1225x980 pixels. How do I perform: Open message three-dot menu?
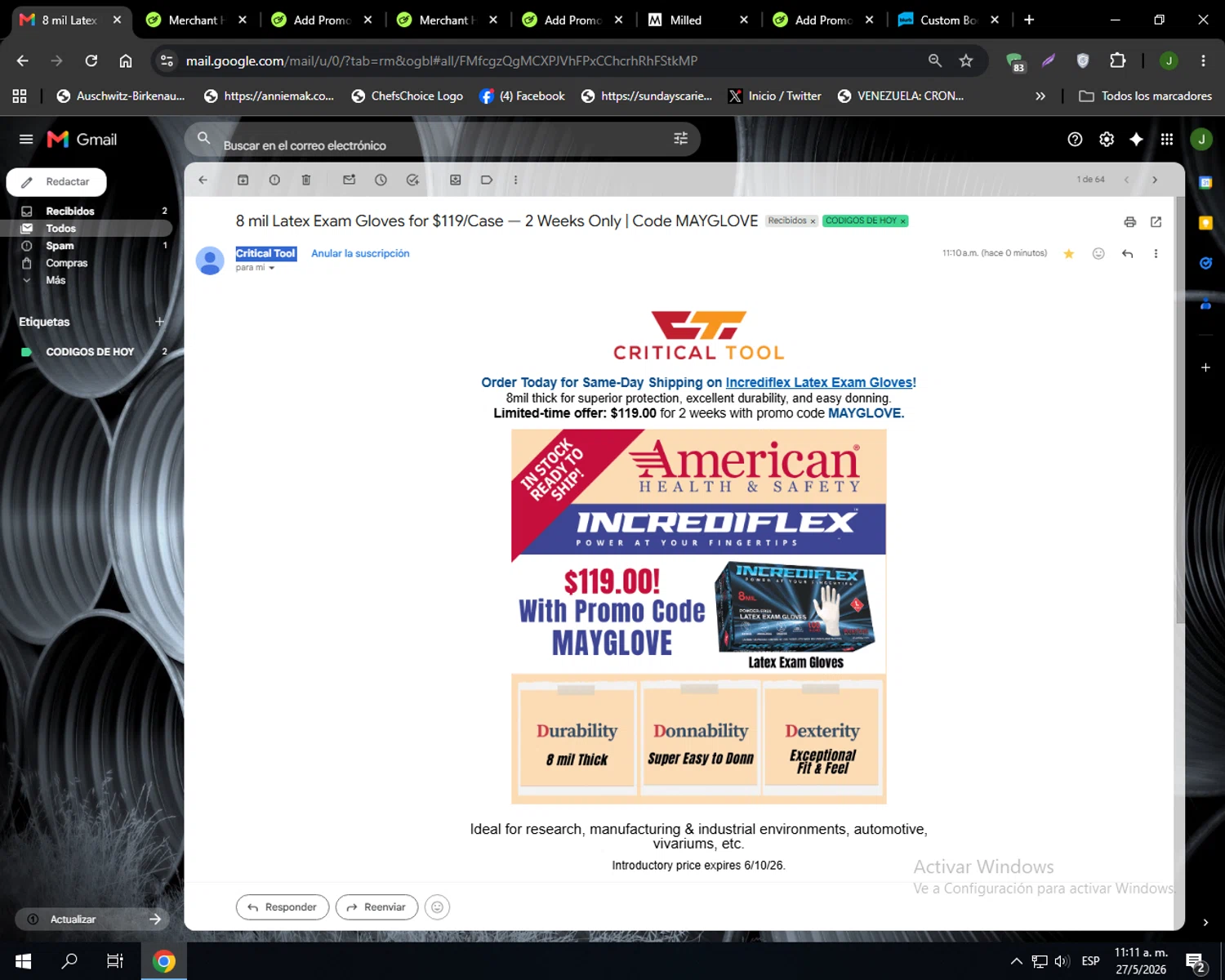pyautogui.click(x=1156, y=254)
